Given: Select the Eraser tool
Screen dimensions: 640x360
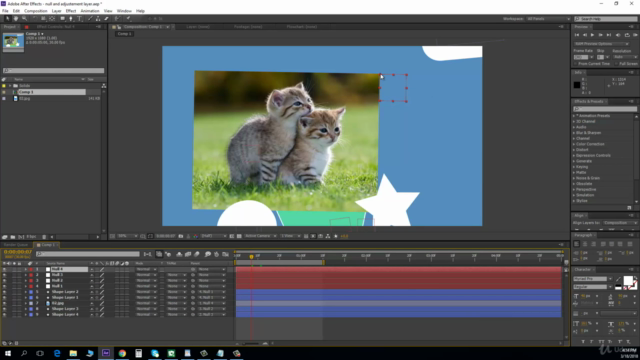Looking at the screenshot, I should pyautogui.click(x=107, y=18).
